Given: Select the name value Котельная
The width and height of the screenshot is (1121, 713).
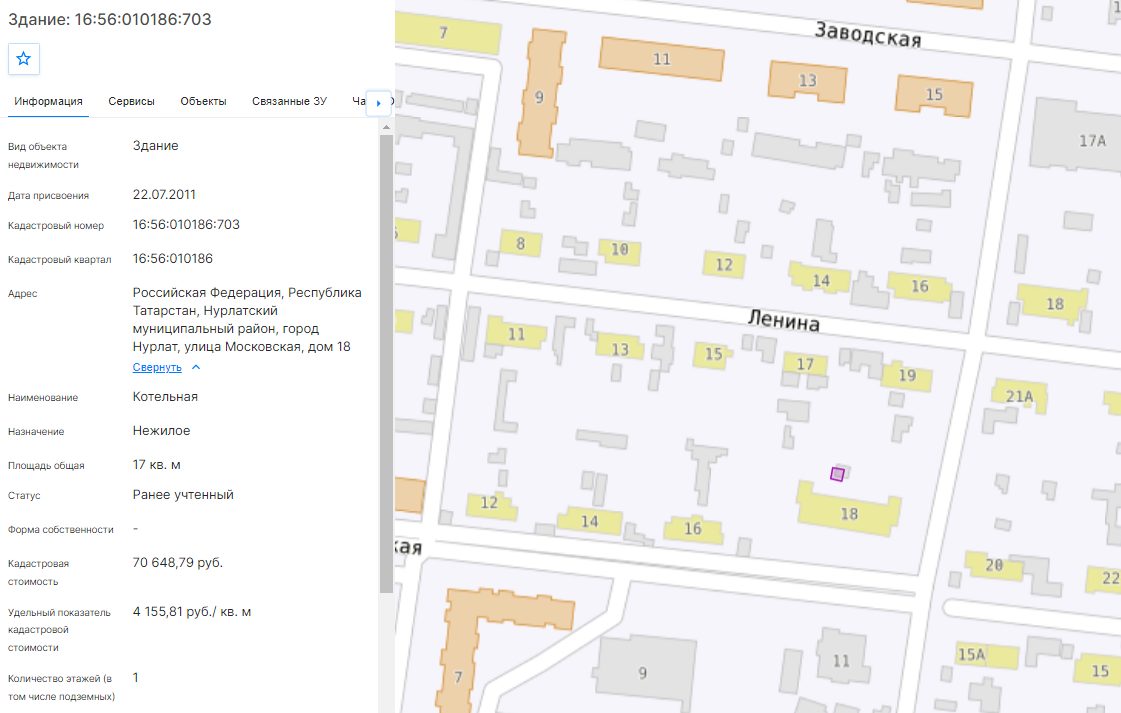Looking at the screenshot, I should click(x=165, y=397).
